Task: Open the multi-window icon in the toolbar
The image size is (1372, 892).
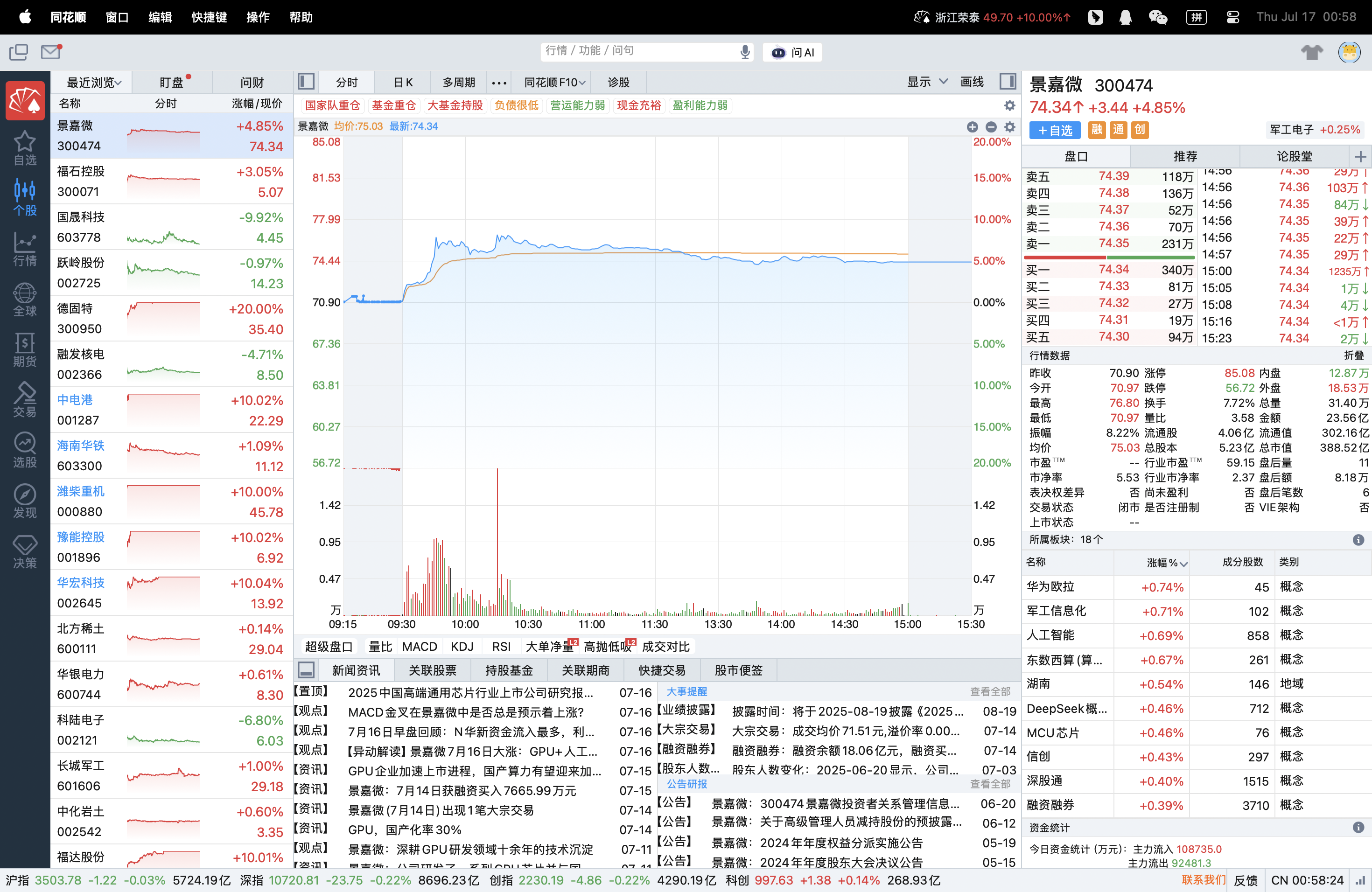Action: coord(19,52)
